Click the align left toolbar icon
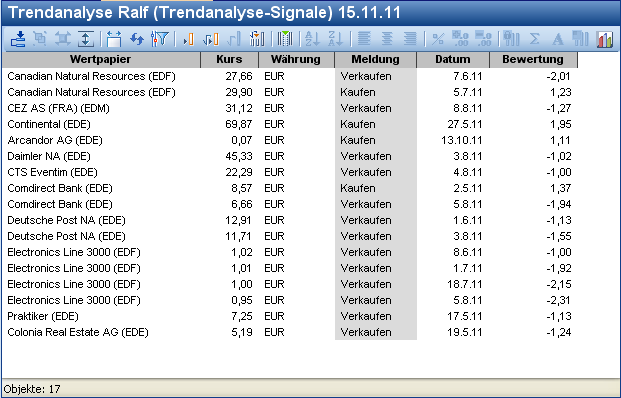This screenshot has width=621, height=398. coord(364,39)
